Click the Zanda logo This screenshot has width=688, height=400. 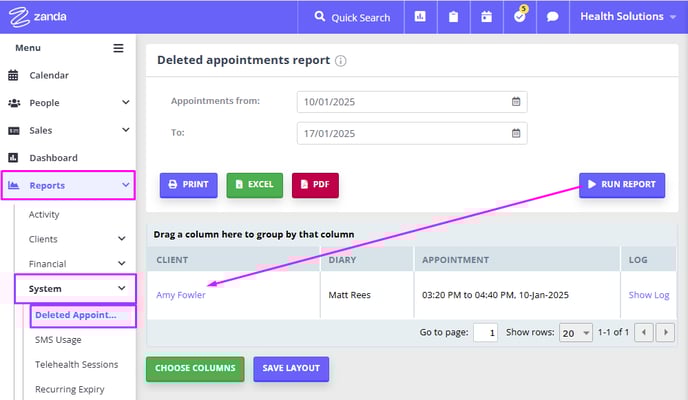click(38, 17)
